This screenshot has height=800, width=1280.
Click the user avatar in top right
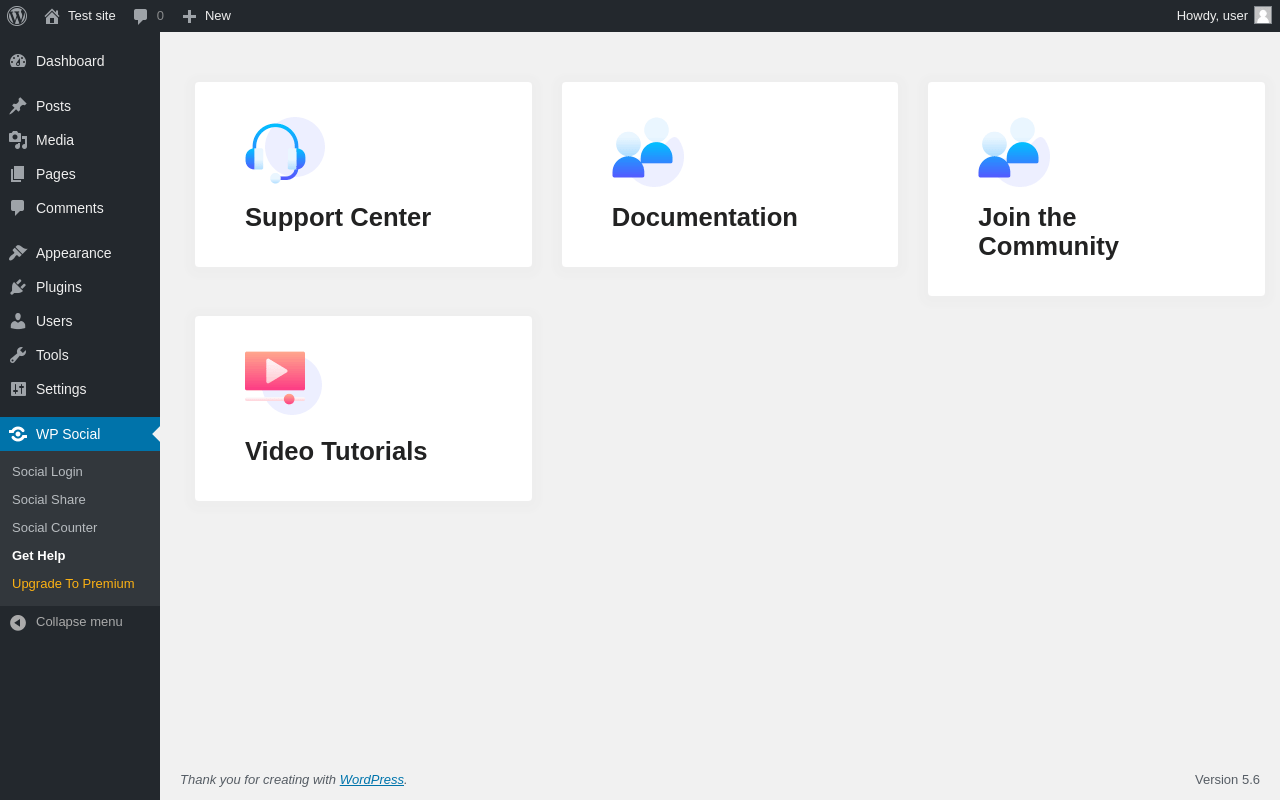point(1263,15)
